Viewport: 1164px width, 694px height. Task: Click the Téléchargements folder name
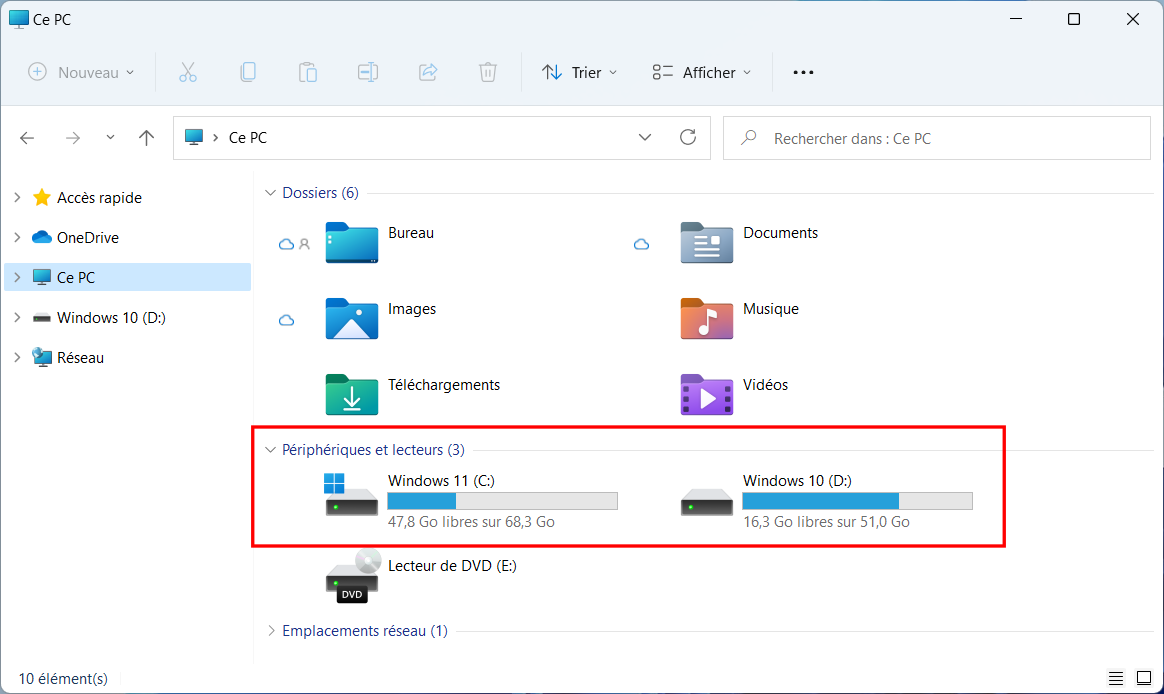tap(444, 385)
